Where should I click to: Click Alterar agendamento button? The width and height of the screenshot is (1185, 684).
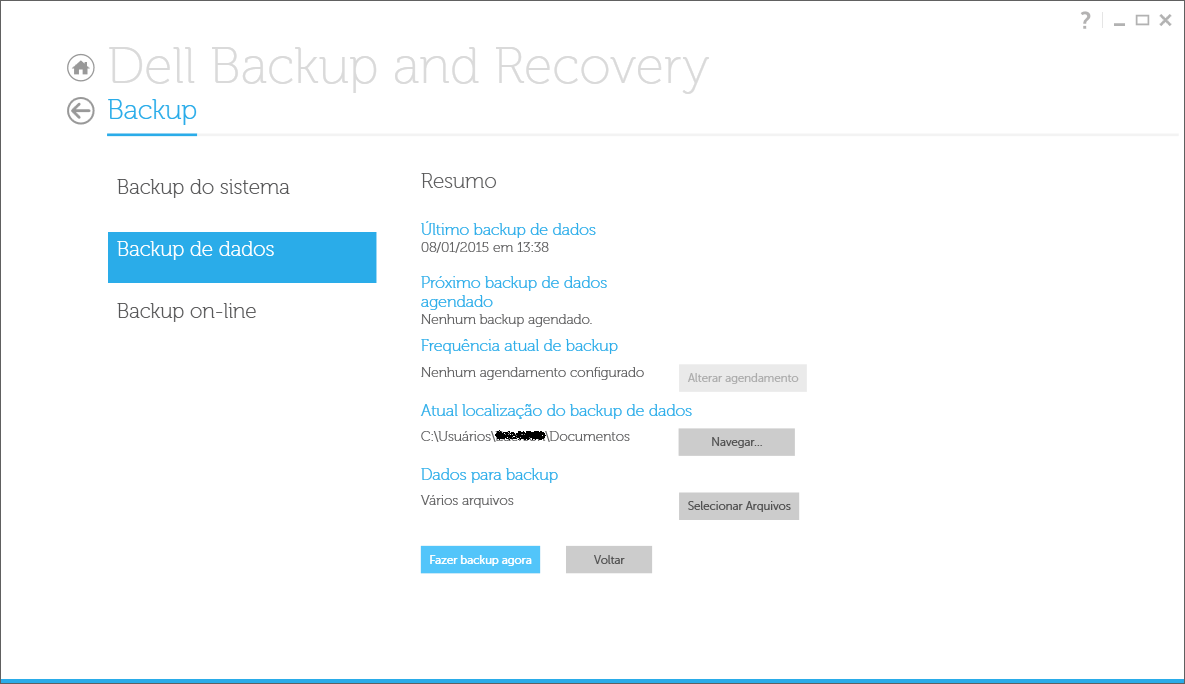pyautogui.click(x=743, y=378)
